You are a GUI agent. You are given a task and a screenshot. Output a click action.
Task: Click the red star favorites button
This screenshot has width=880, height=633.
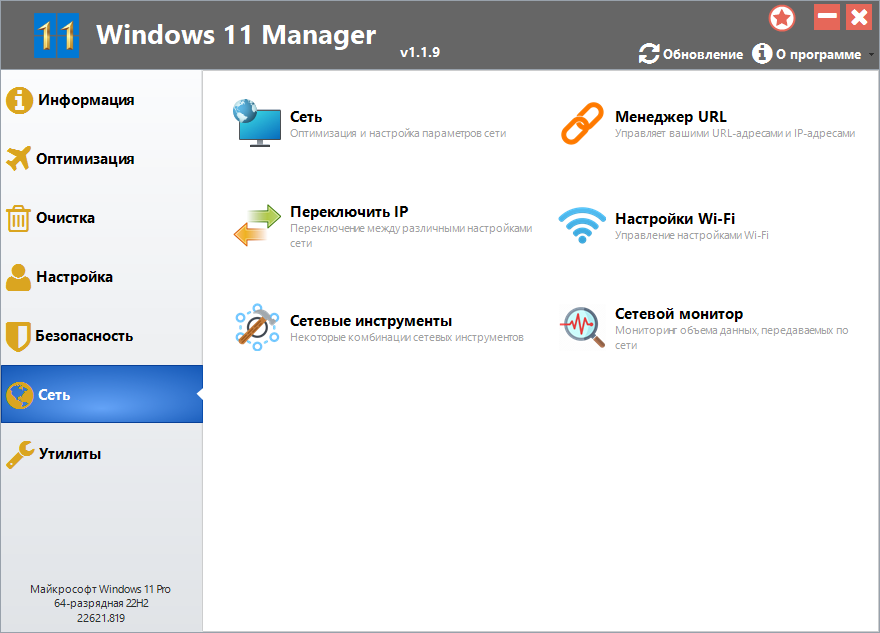(x=783, y=18)
